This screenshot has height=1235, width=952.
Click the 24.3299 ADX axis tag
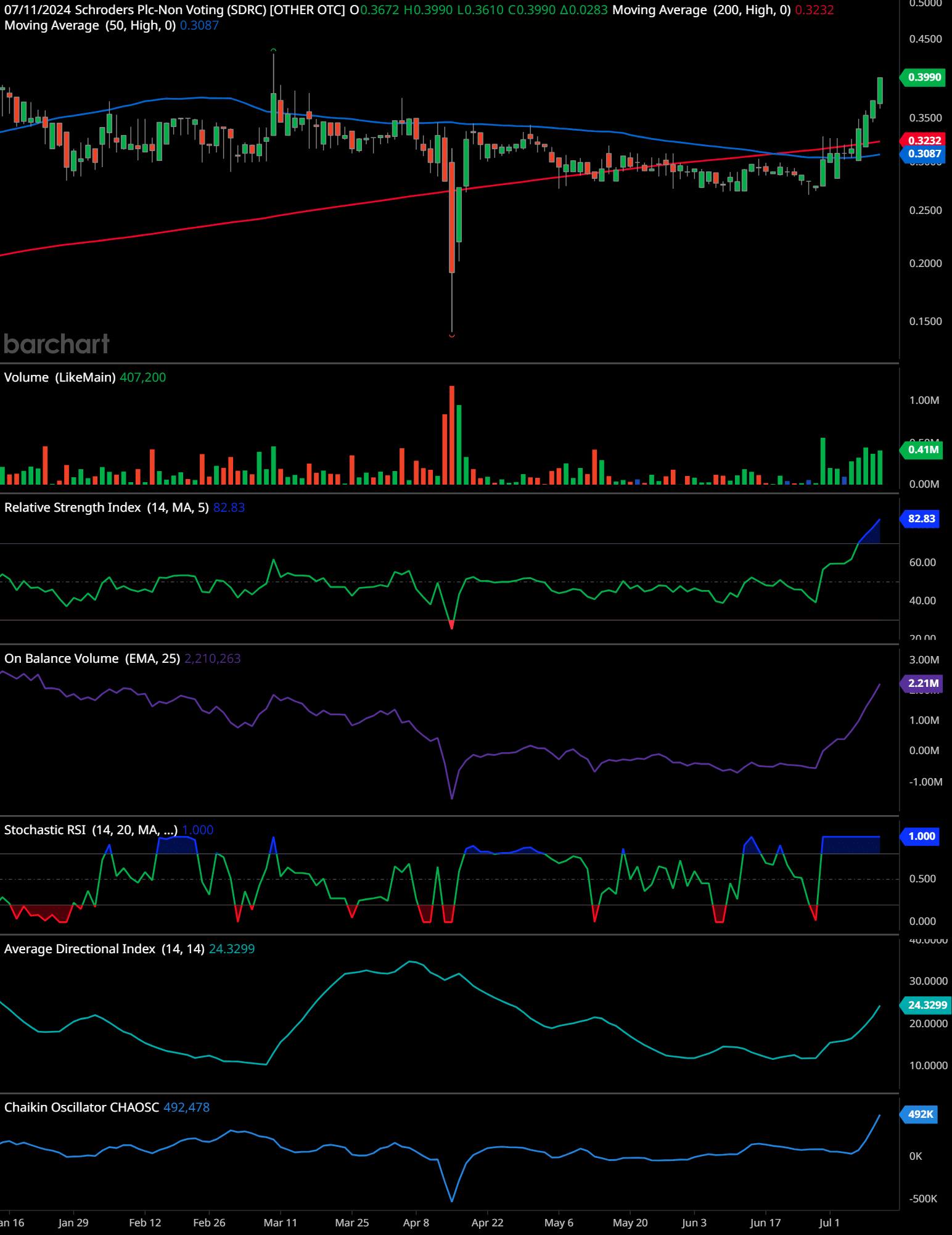coord(926,1005)
